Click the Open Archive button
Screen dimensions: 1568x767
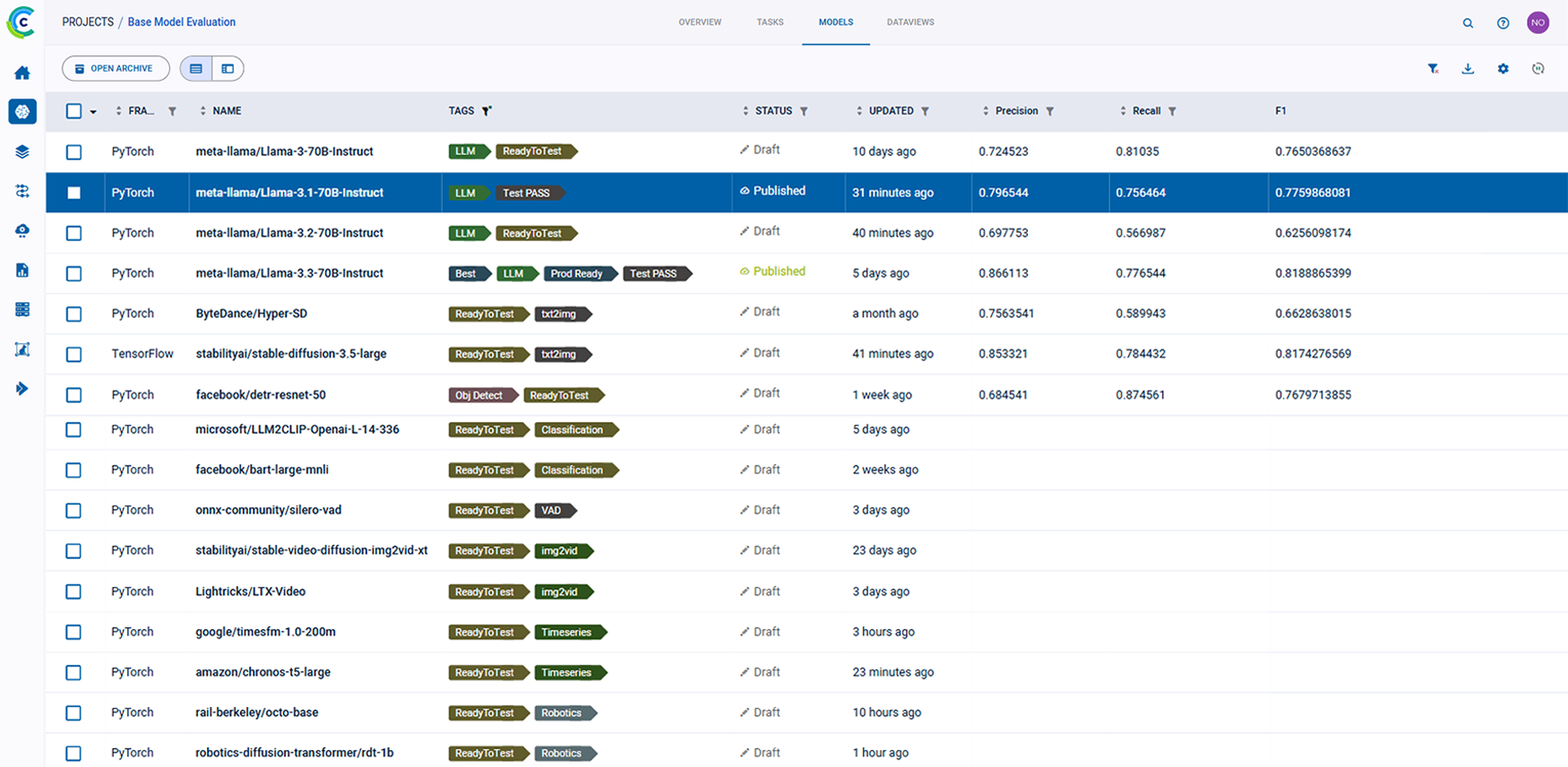[x=116, y=69]
